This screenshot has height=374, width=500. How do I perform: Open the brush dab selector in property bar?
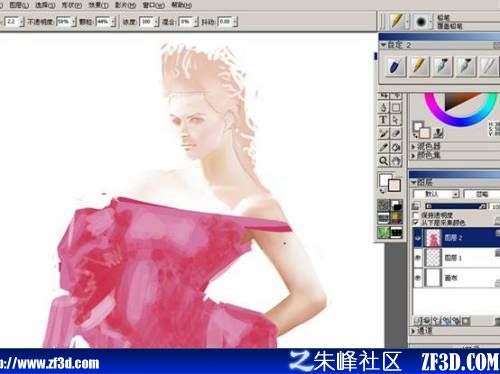click(x=421, y=22)
